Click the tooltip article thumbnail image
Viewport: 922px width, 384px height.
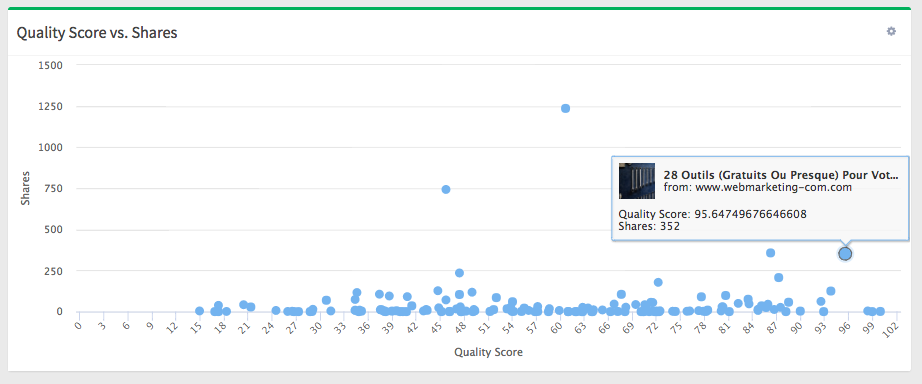tap(637, 181)
